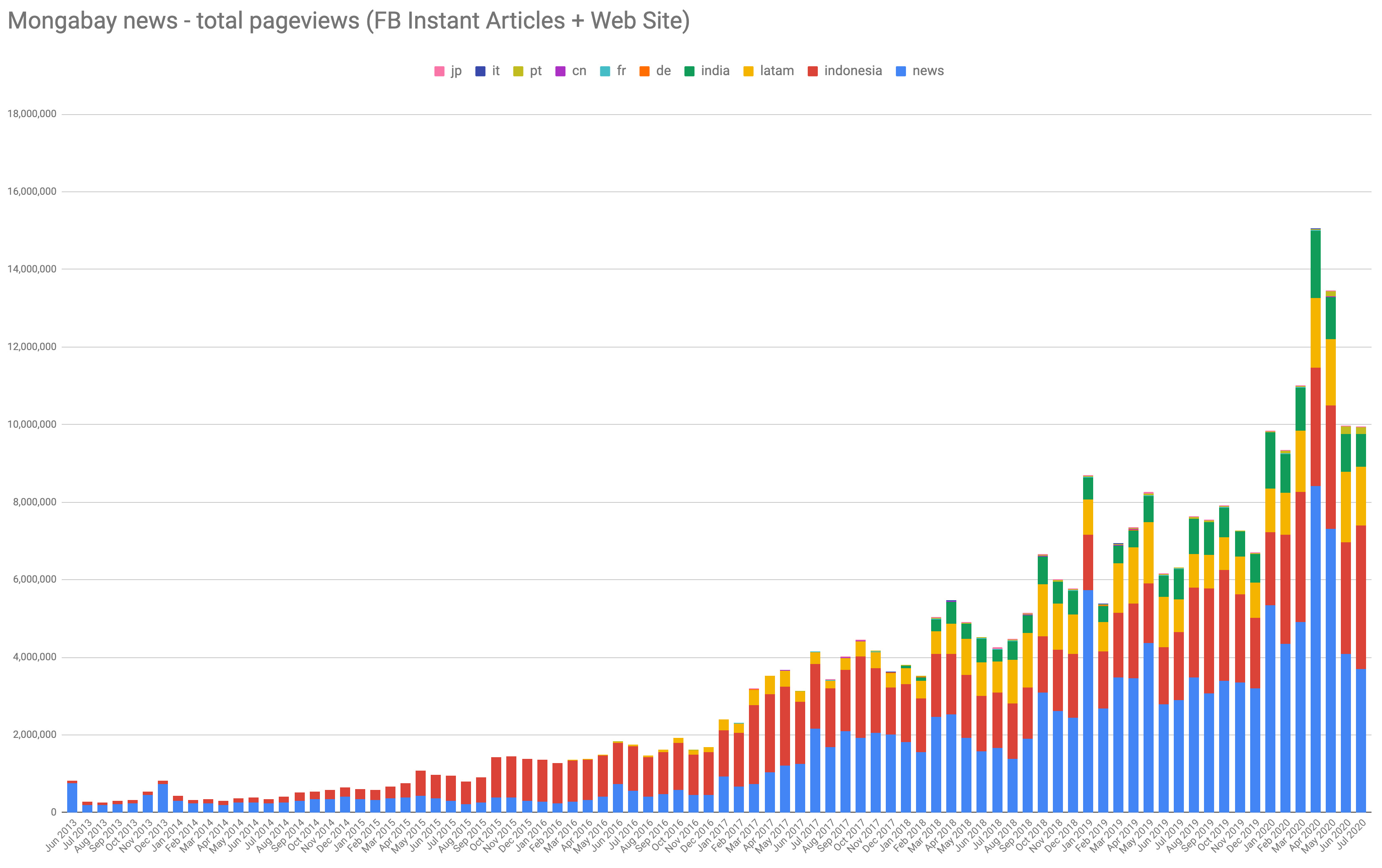
Task: Click the blue news segment of Jul 2017 bar
Action: tap(815, 770)
